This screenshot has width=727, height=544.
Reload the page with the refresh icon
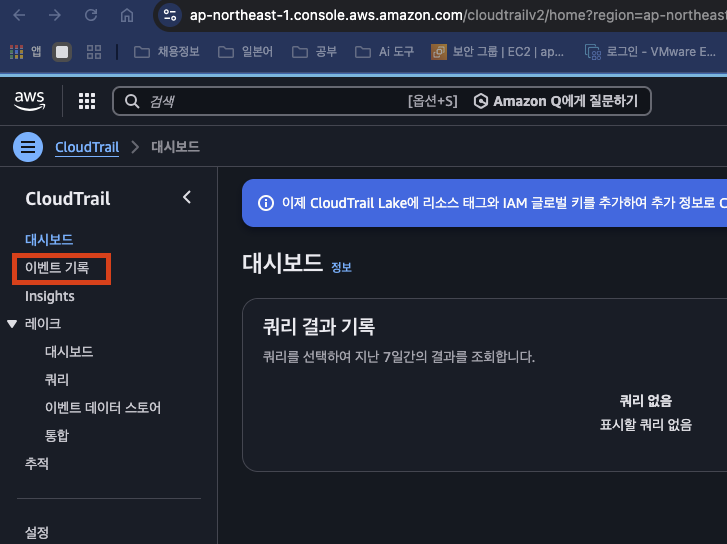tap(91, 15)
